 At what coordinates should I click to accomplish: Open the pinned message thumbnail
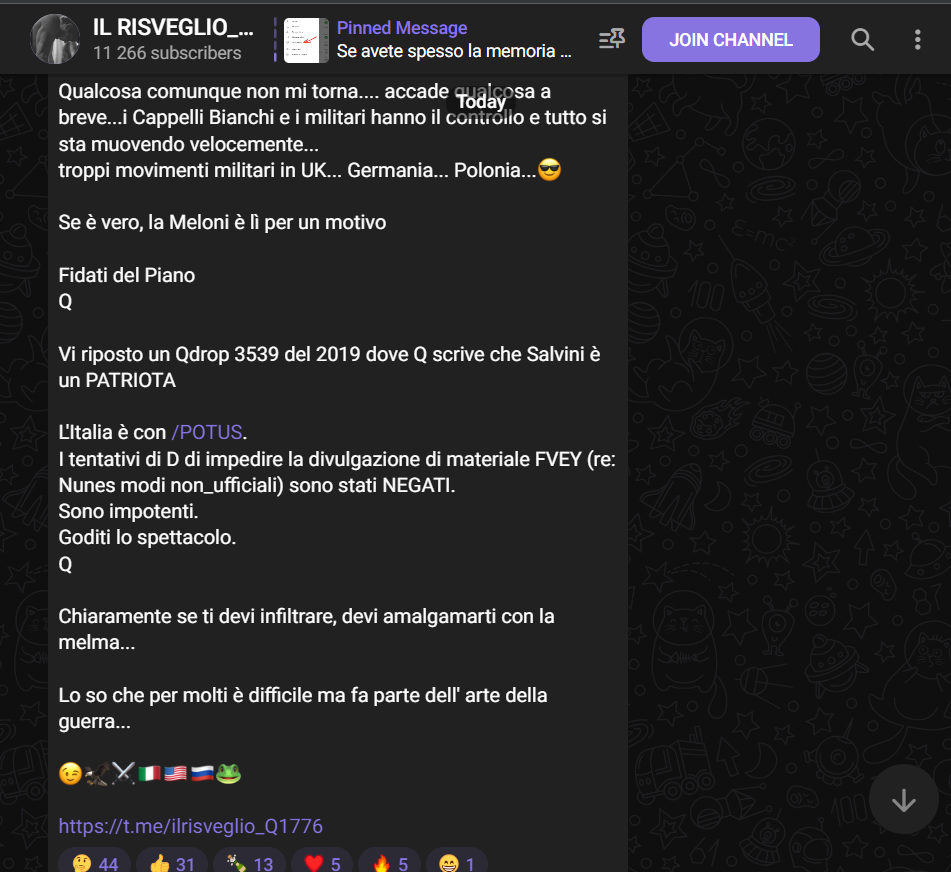coord(306,40)
